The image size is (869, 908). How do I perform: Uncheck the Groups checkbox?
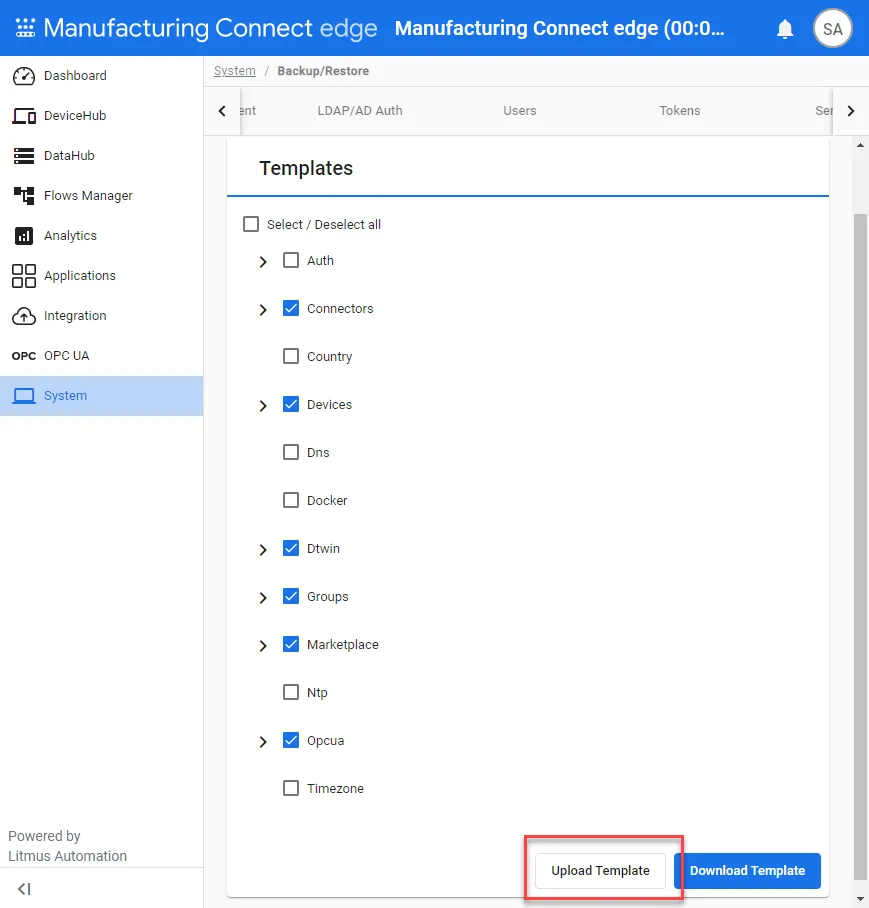pyautogui.click(x=291, y=596)
